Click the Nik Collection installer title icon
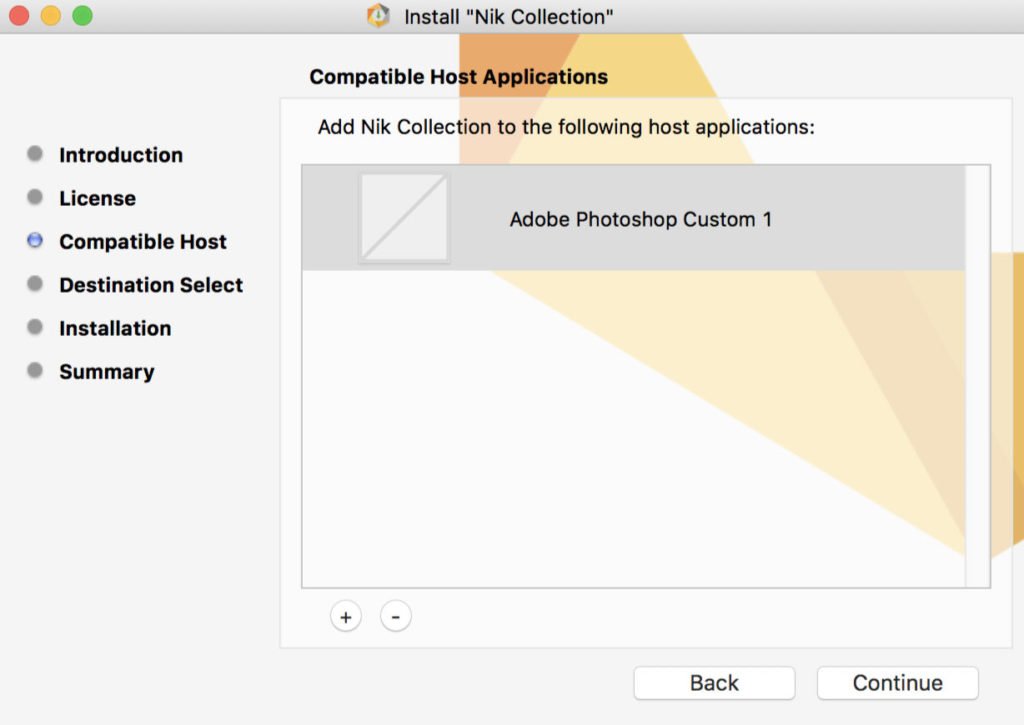This screenshot has width=1024, height=725. [378, 16]
